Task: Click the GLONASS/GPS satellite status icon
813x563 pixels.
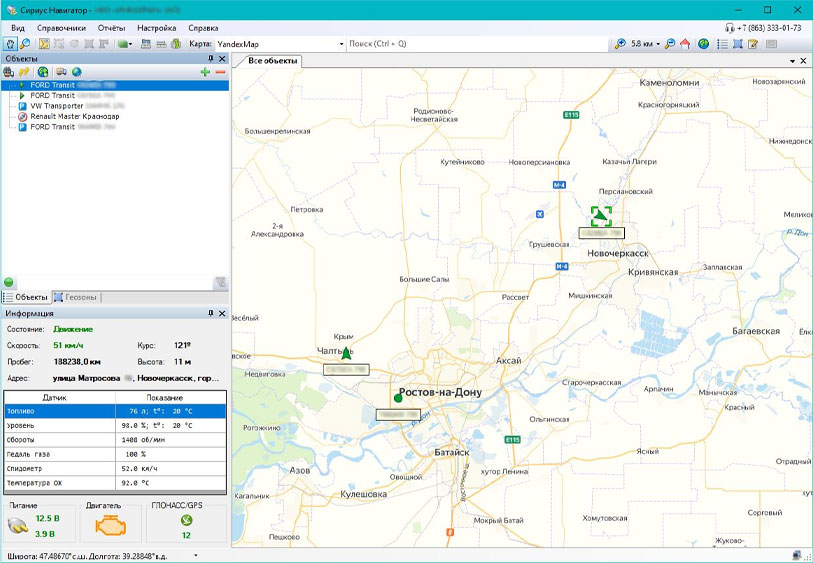Action: [186, 520]
